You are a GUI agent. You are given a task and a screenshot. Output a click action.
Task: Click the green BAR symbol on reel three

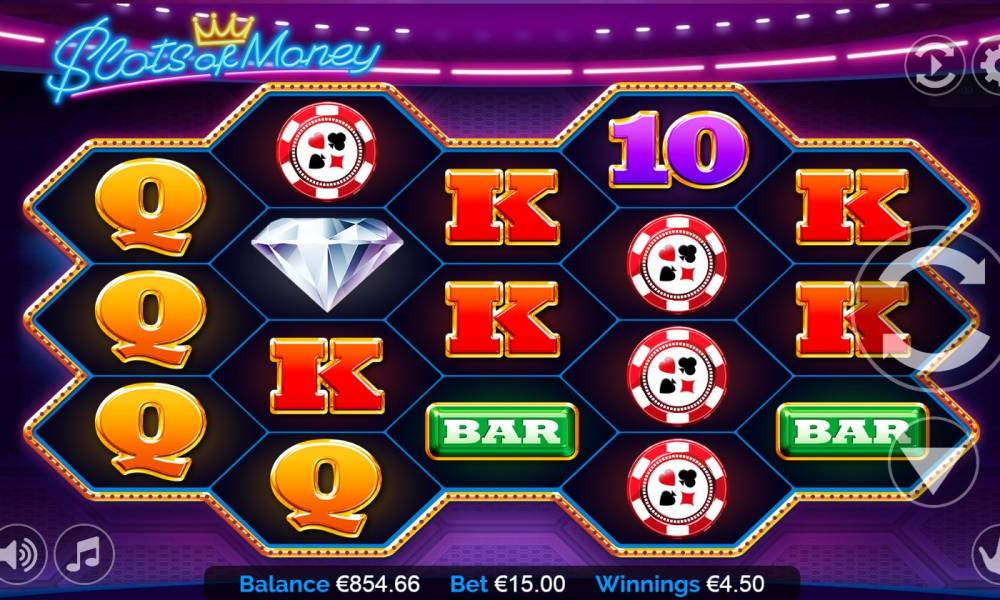[x=501, y=431]
